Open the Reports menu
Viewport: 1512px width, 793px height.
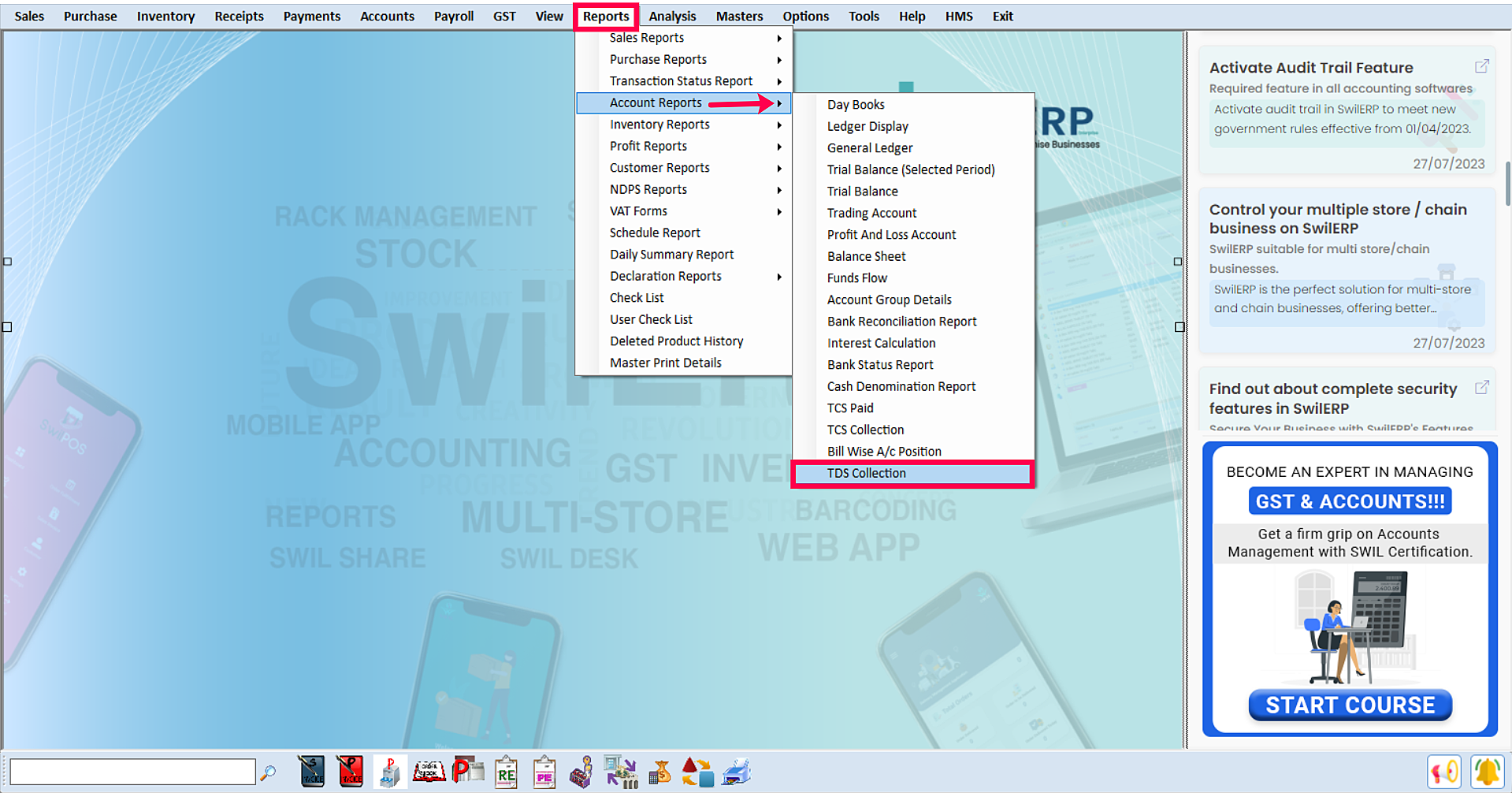point(606,16)
